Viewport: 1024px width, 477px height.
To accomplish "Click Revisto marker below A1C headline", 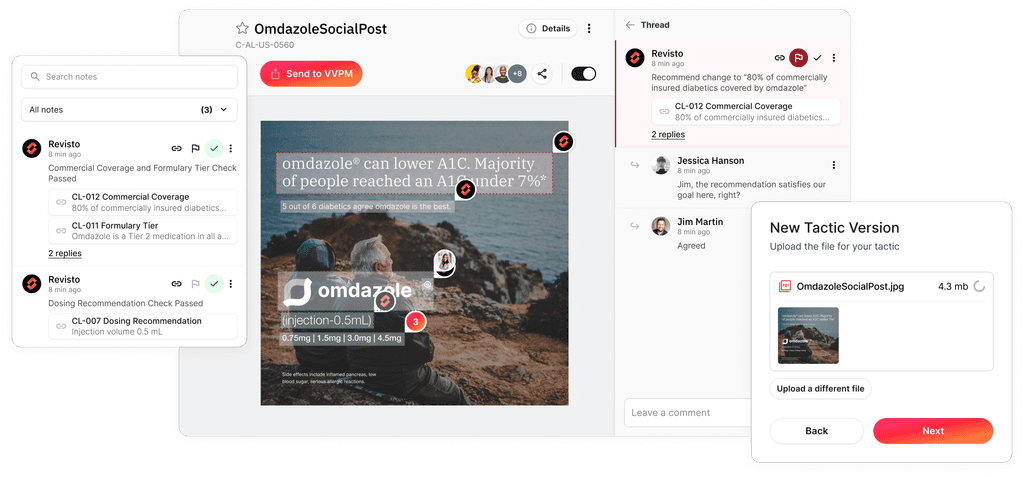I will [x=465, y=189].
